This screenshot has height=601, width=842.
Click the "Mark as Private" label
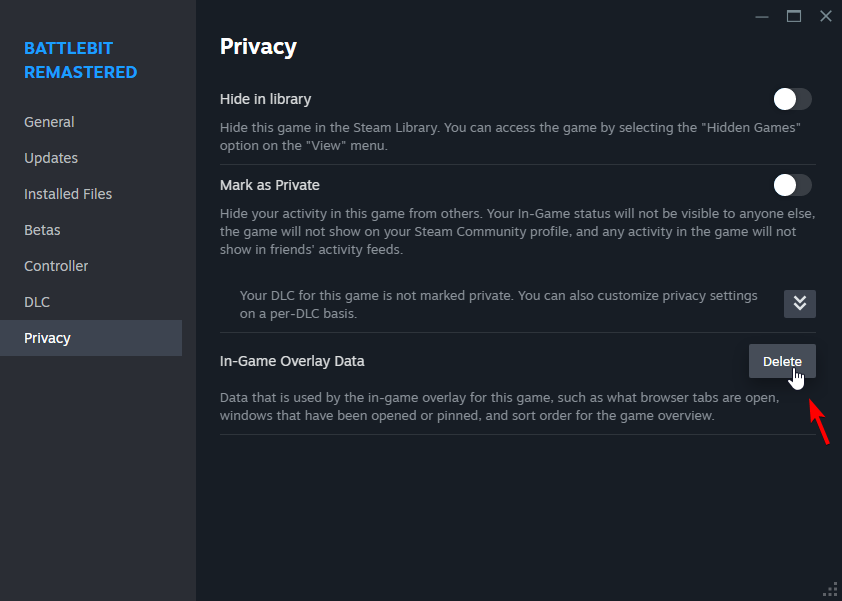(269, 185)
